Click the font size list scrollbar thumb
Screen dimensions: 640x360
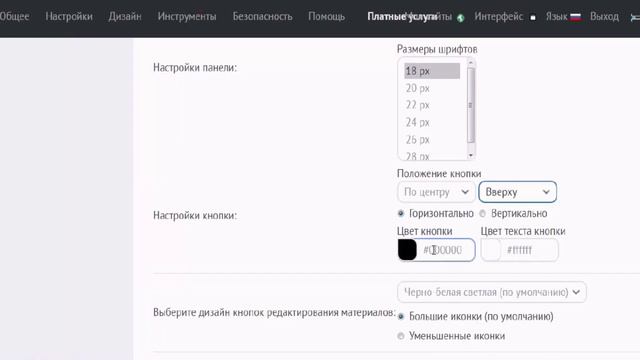[471, 105]
